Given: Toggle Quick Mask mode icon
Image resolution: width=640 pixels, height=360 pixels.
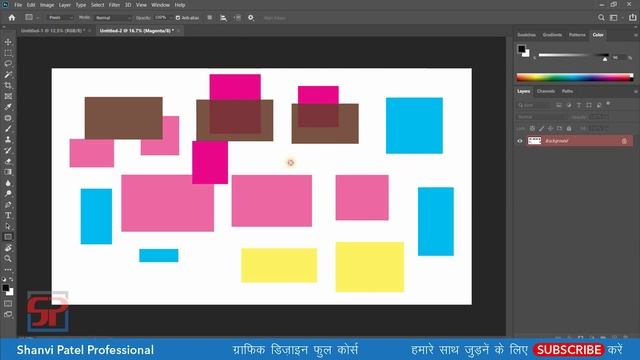Looking at the screenshot, I should click(x=8, y=303).
